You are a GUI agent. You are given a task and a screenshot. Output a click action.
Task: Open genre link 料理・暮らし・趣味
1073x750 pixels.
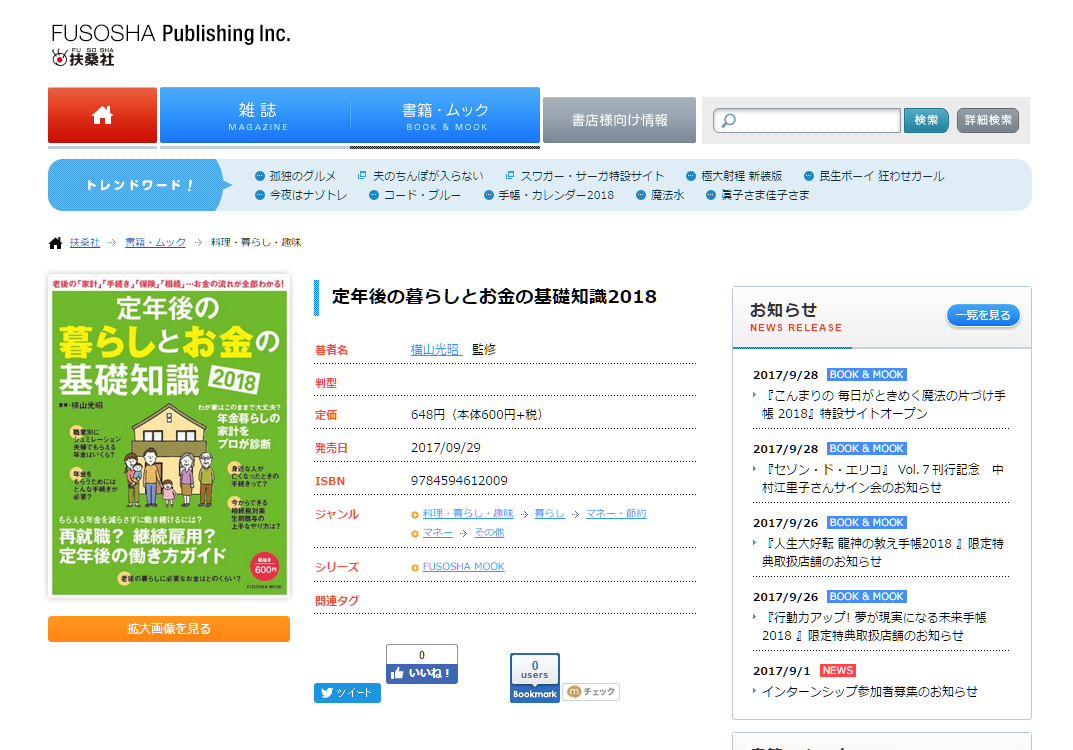468,513
